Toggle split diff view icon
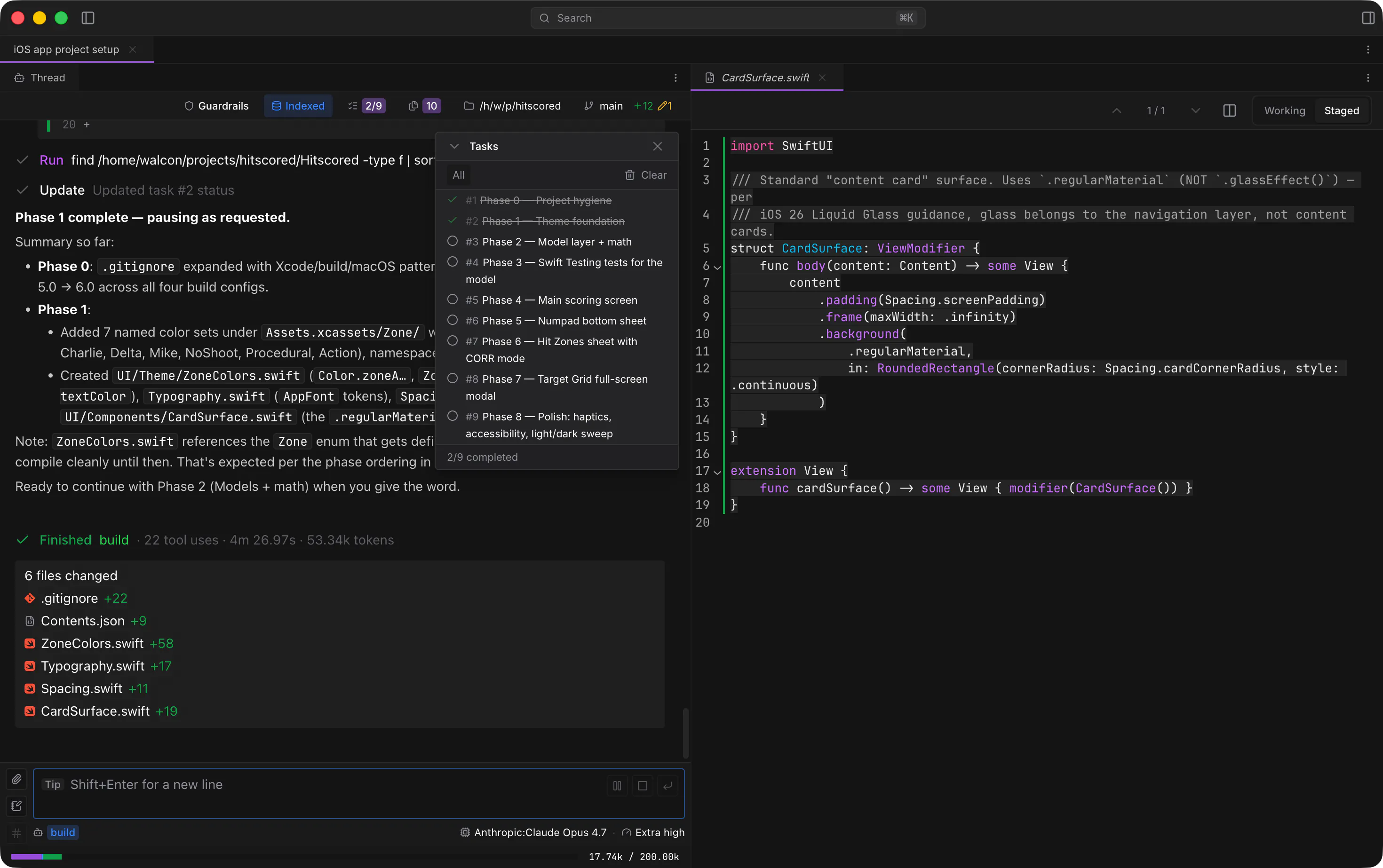1383x868 pixels. (1230, 110)
